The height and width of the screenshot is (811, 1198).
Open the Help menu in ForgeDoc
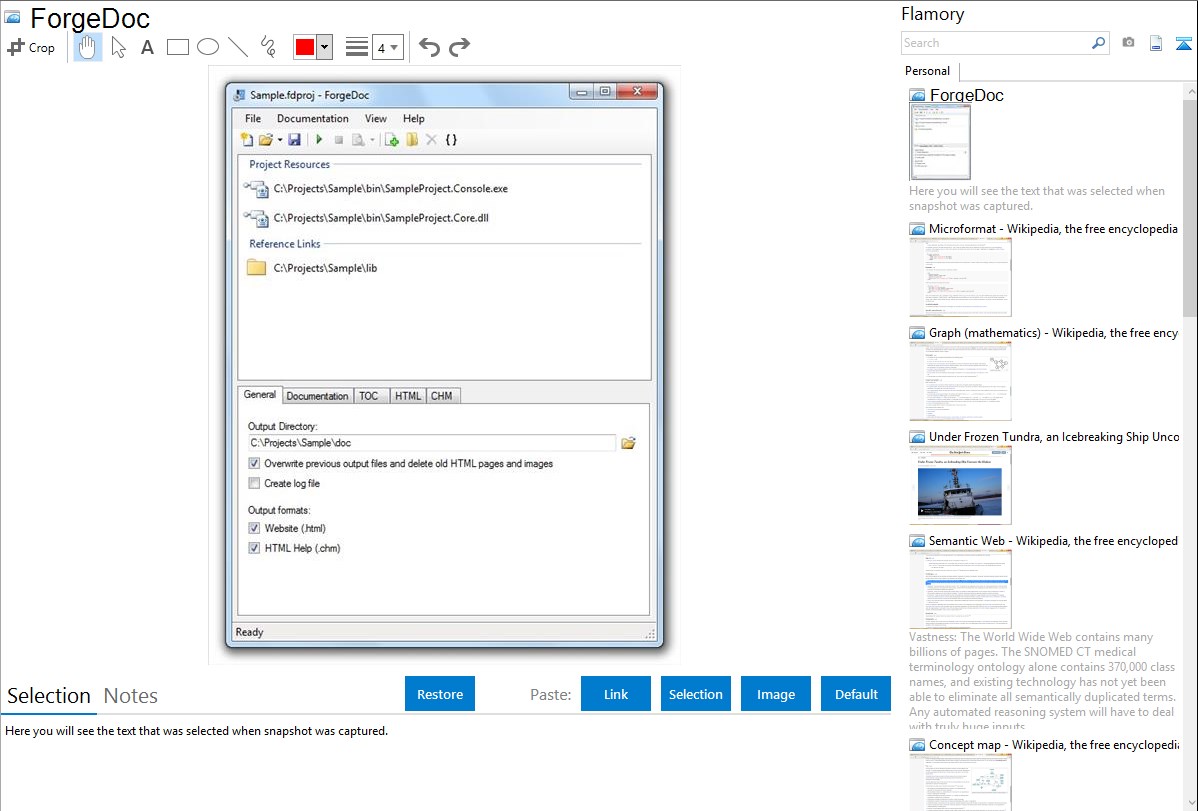413,118
